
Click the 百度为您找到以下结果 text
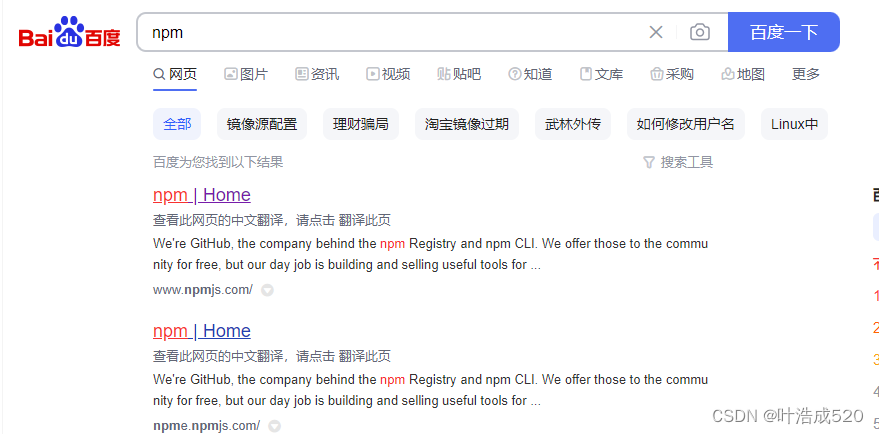pyautogui.click(x=218, y=163)
